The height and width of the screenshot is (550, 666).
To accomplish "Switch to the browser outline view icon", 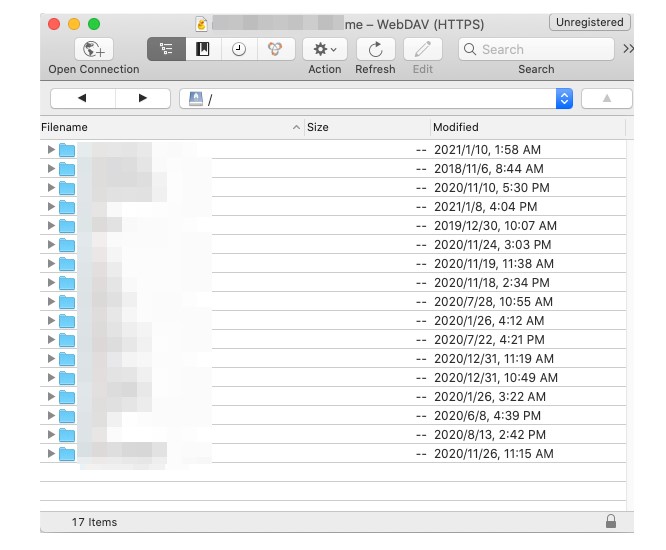I will (x=166, y=49).
